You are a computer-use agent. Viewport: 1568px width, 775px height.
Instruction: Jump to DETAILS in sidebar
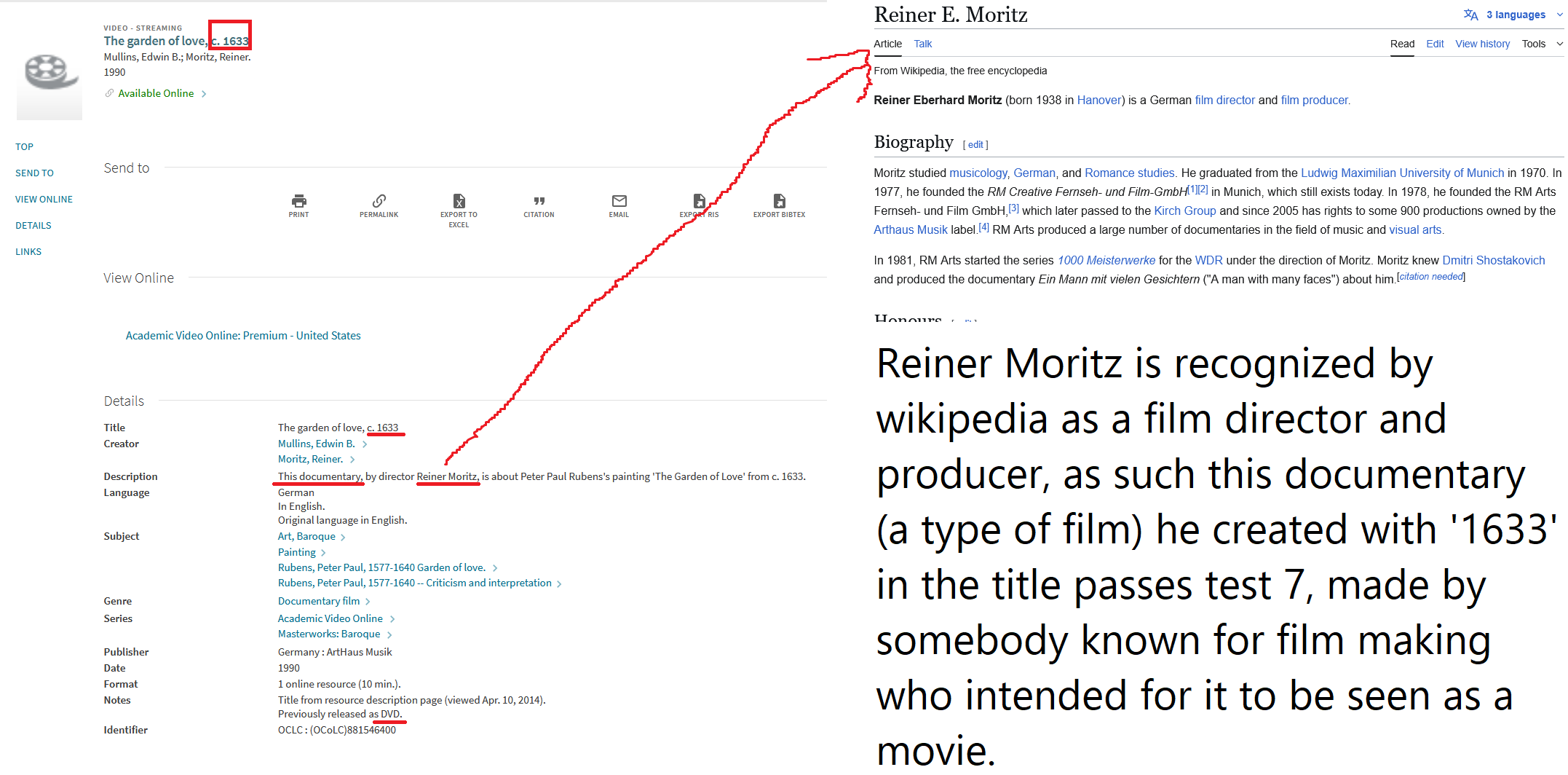[x=33, y=225]
